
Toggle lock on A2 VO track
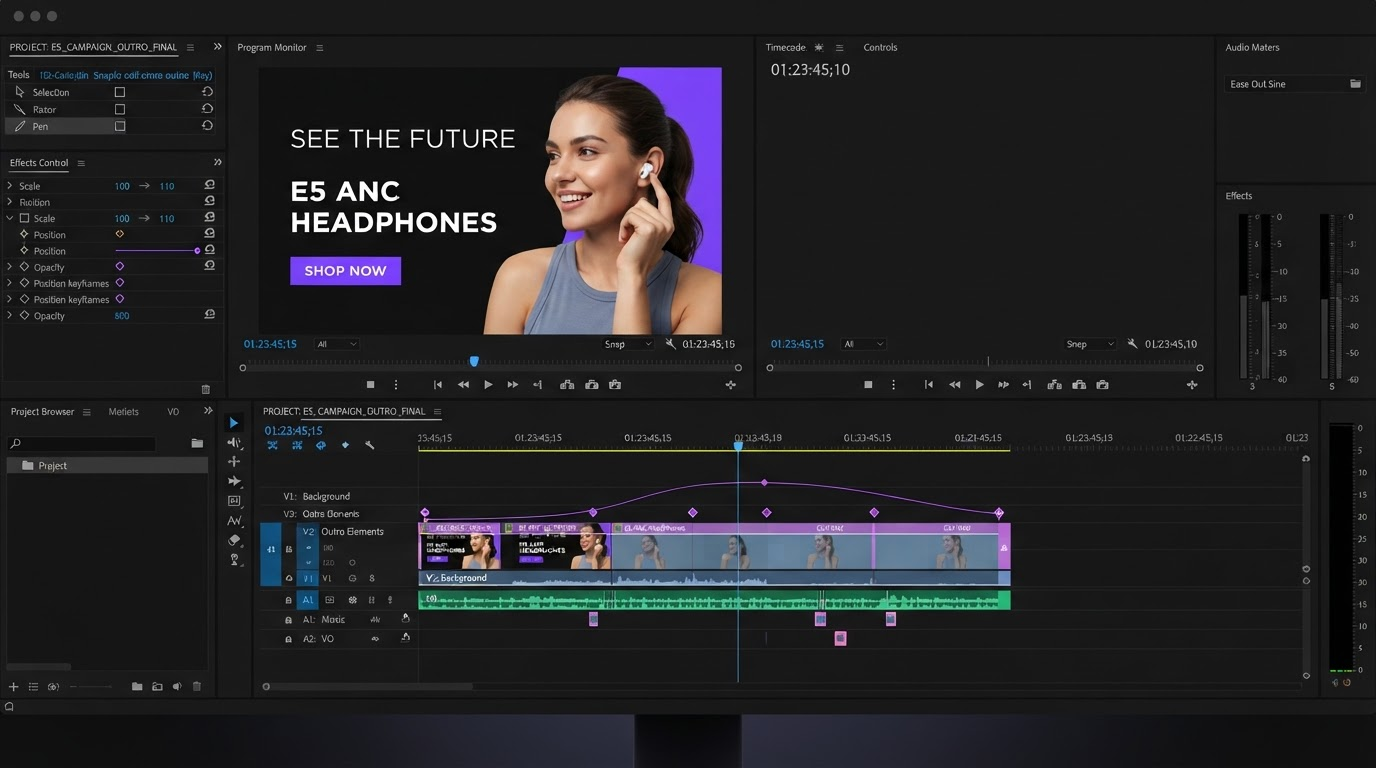289,639
